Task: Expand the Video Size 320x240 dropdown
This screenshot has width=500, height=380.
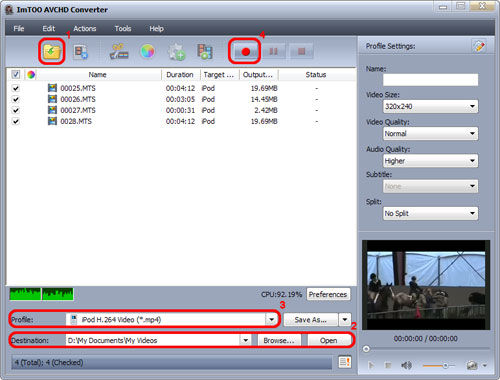Action: (430, 106)
